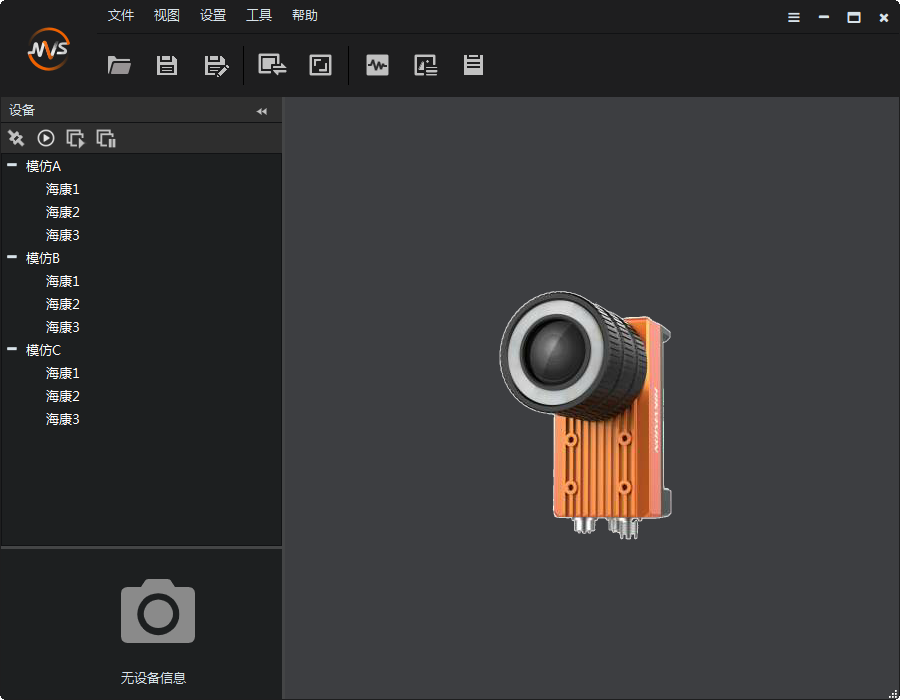
Task: Open the signal waveform tool
Action: pyautogui.click(x=377, y=65)
